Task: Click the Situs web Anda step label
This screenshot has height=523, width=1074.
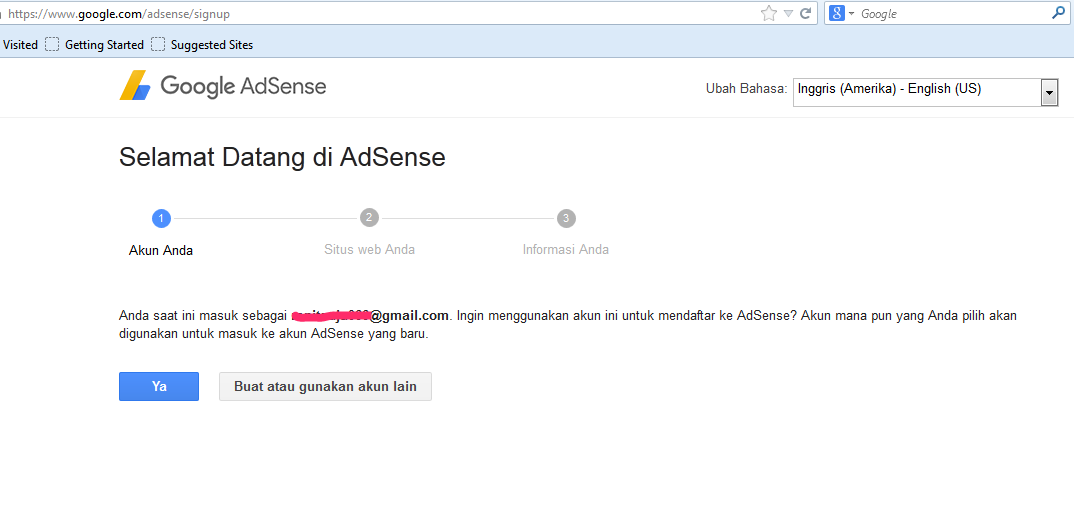Action: click(369, 250)
